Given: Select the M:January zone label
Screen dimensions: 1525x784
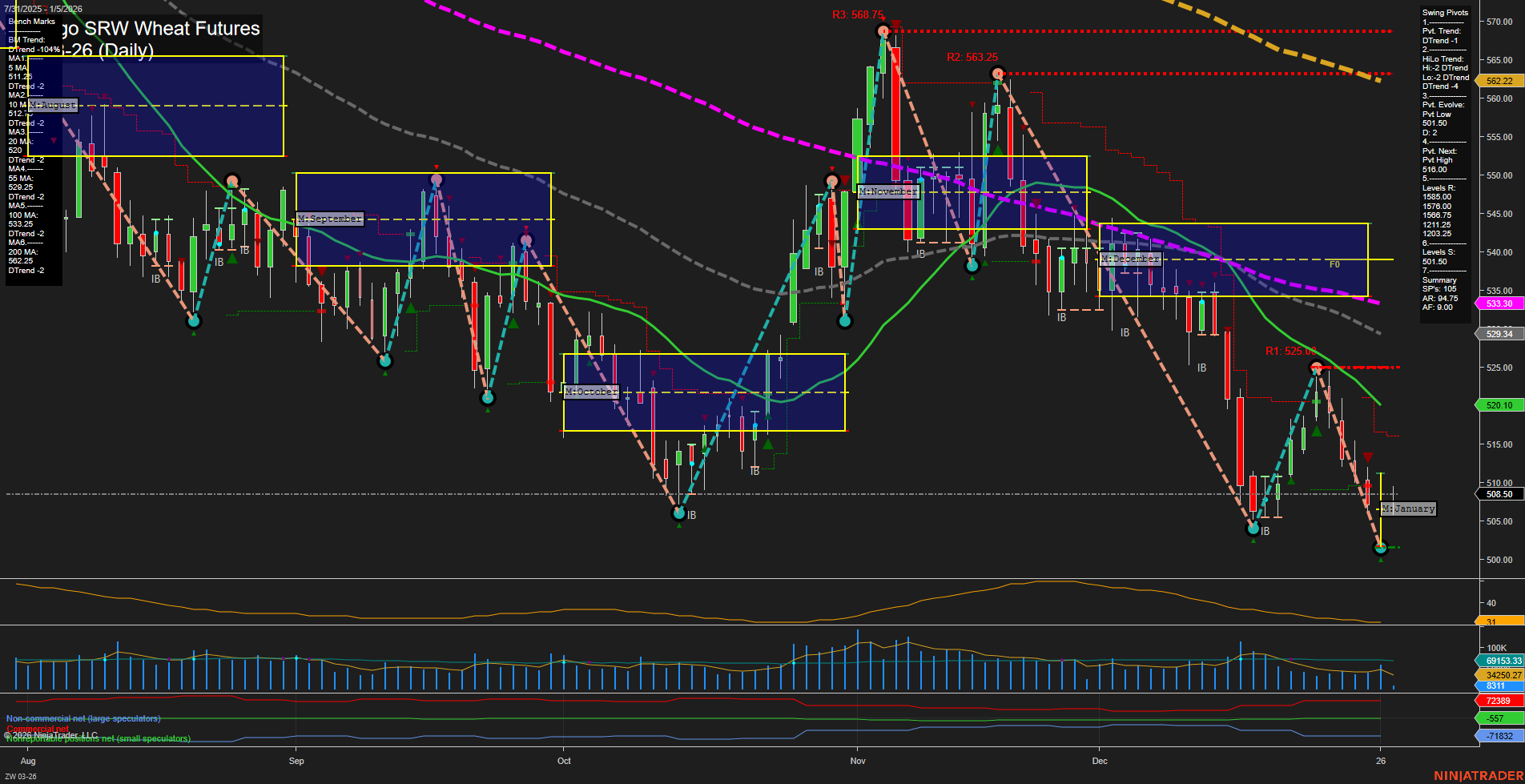Looking at the screenshot, I should click(x=1408, y=509).
